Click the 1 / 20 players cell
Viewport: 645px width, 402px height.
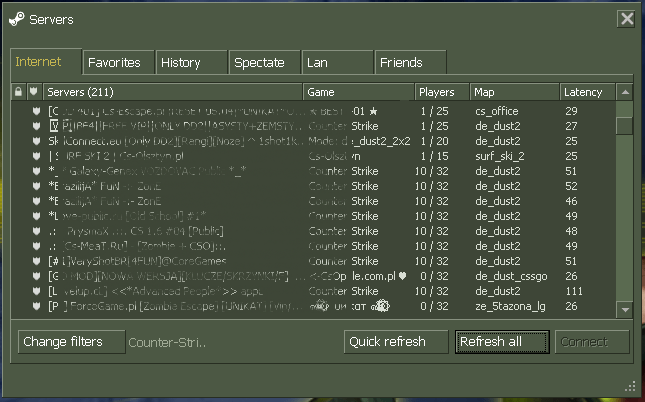click(434, 141)
